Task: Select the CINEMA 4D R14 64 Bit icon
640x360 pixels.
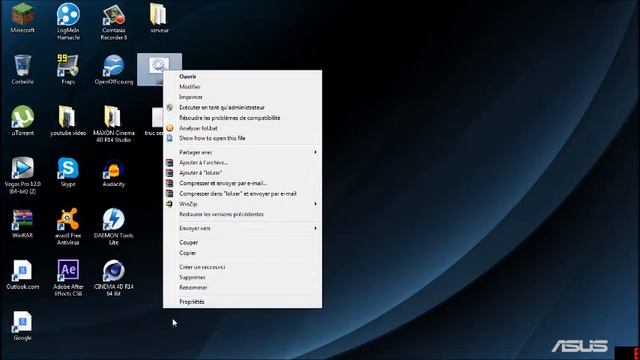Action: [114, 278]
